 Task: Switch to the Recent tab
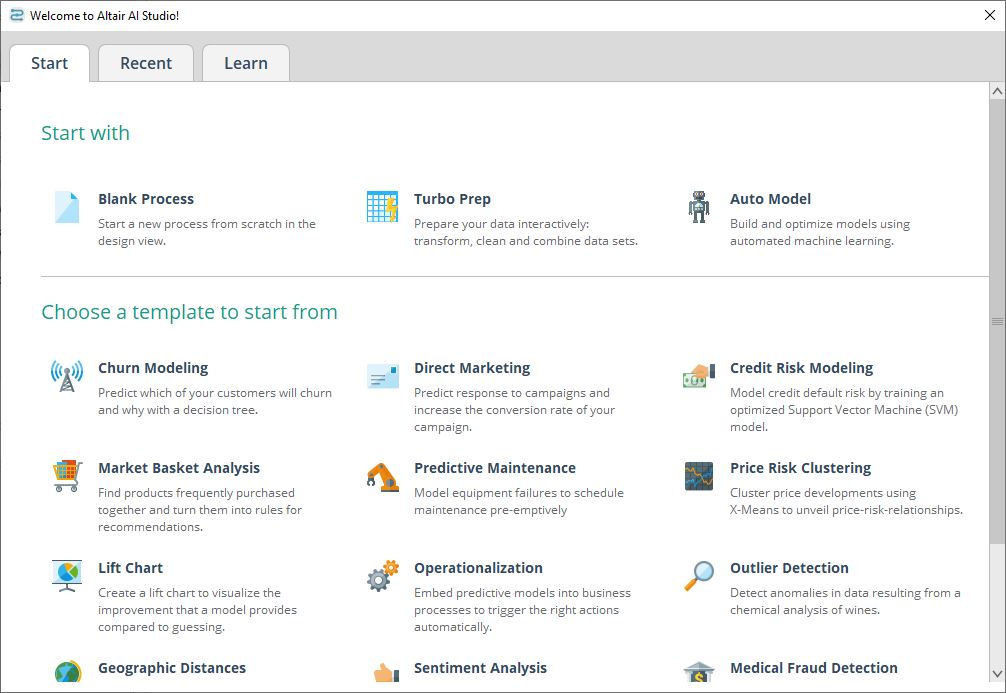click(x=146, y=62)
